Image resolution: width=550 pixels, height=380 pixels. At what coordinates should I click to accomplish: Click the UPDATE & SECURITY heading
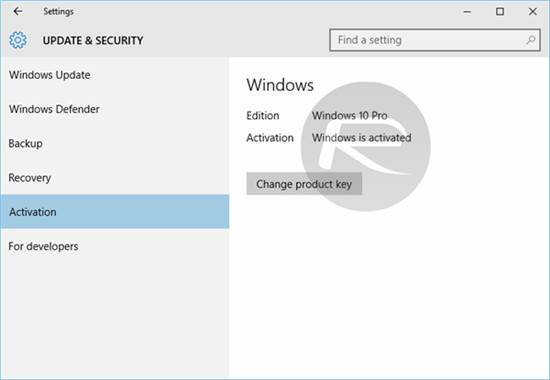[x=93, y=40]
